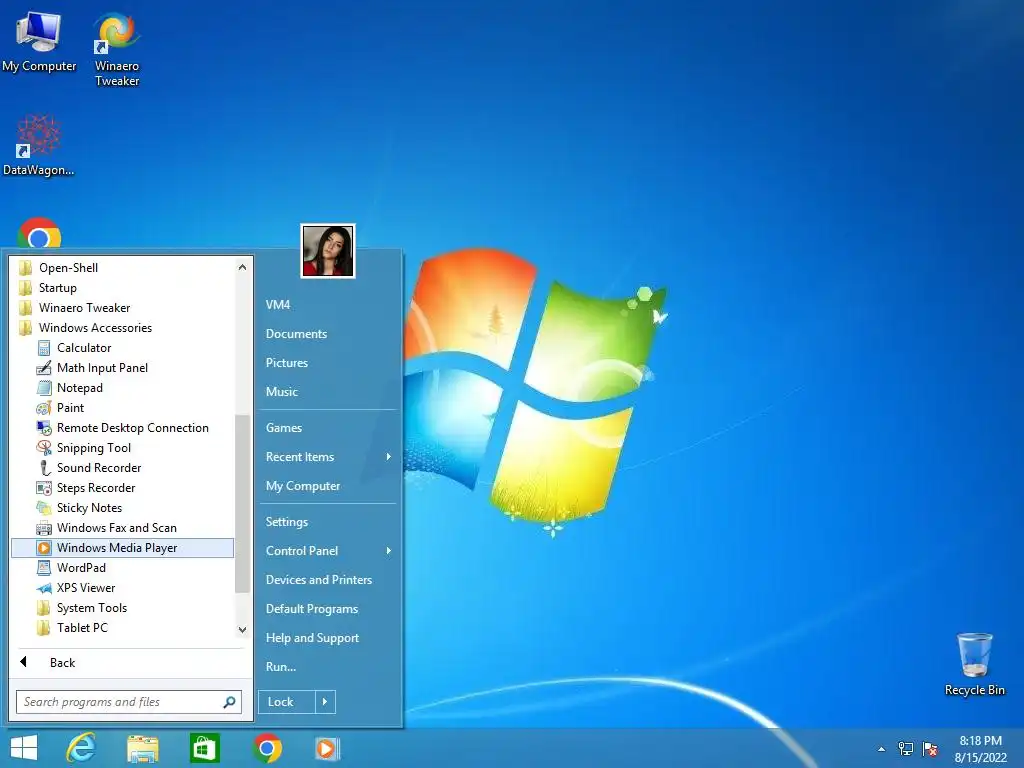Click the Lock button
The image size is (1024, 768).
click(287, 702)
